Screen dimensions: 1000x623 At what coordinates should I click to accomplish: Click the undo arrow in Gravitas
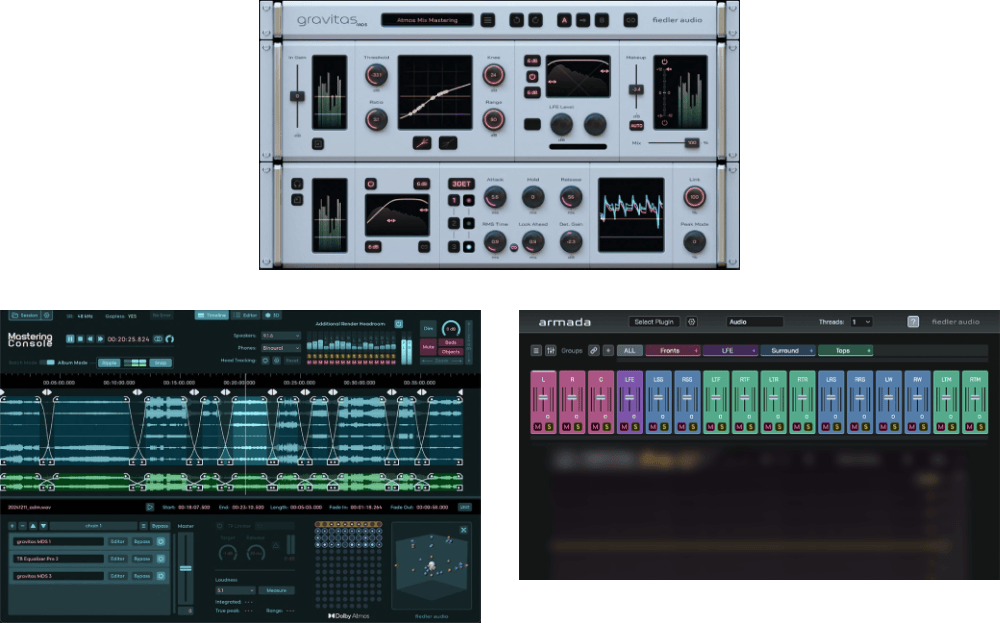(516, 19)
